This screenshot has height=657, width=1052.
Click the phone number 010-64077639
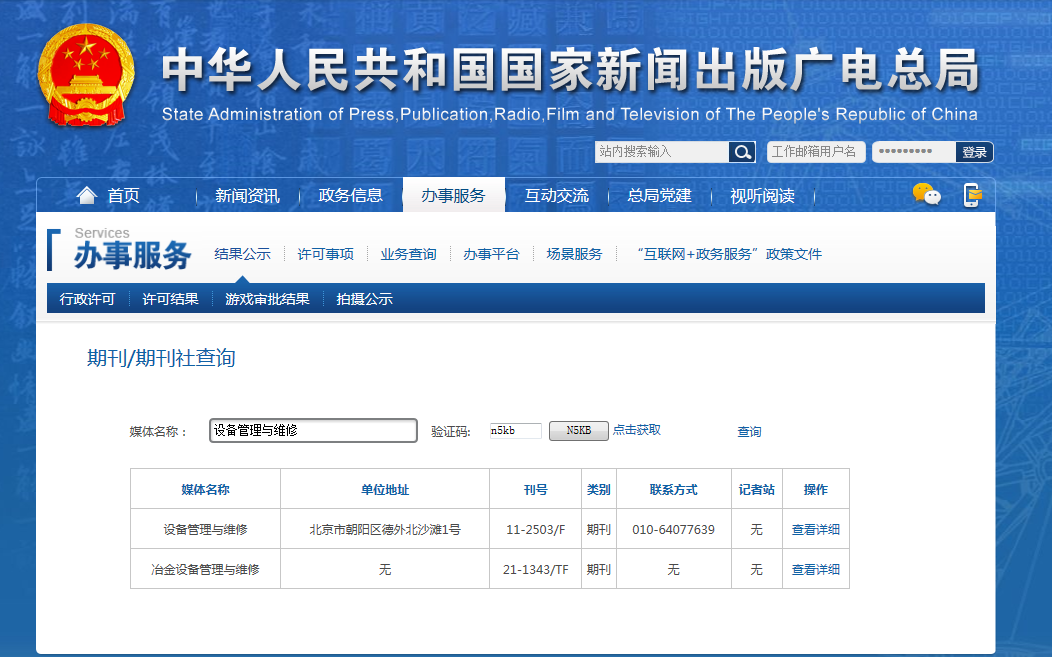pyautogui.click(x=674, y=529)
